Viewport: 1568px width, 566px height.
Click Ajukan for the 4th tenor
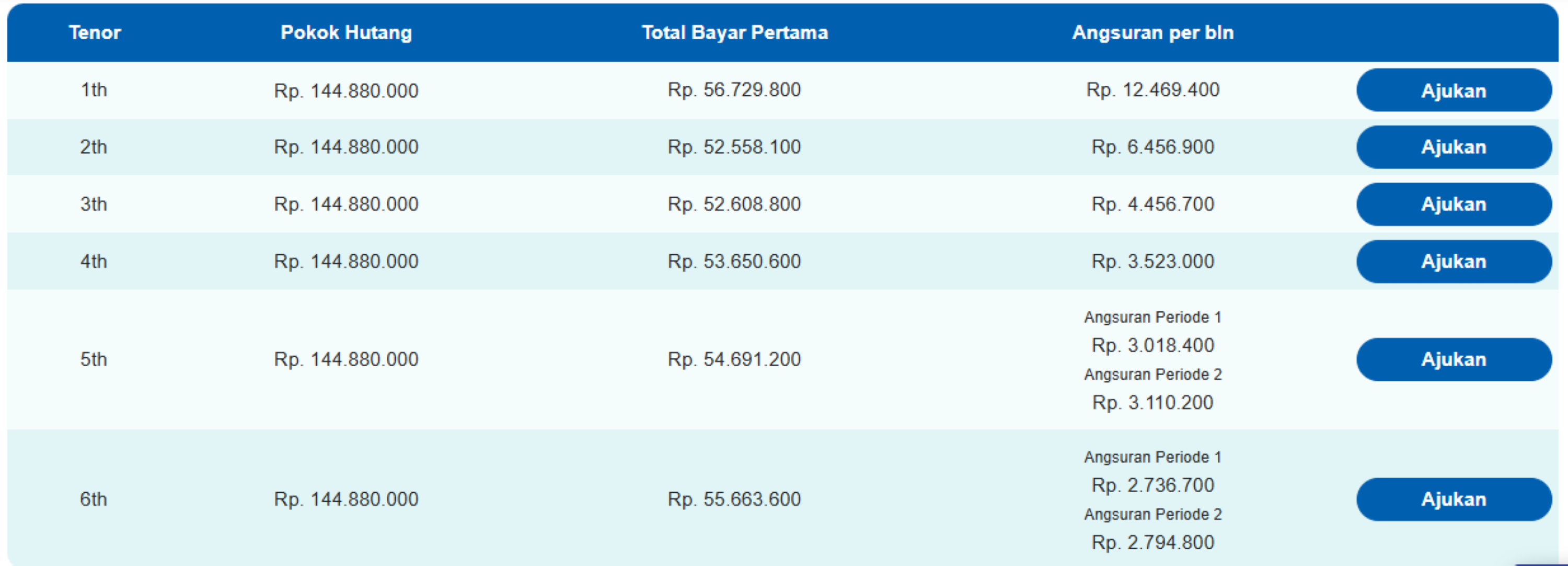coord(1454,262)
